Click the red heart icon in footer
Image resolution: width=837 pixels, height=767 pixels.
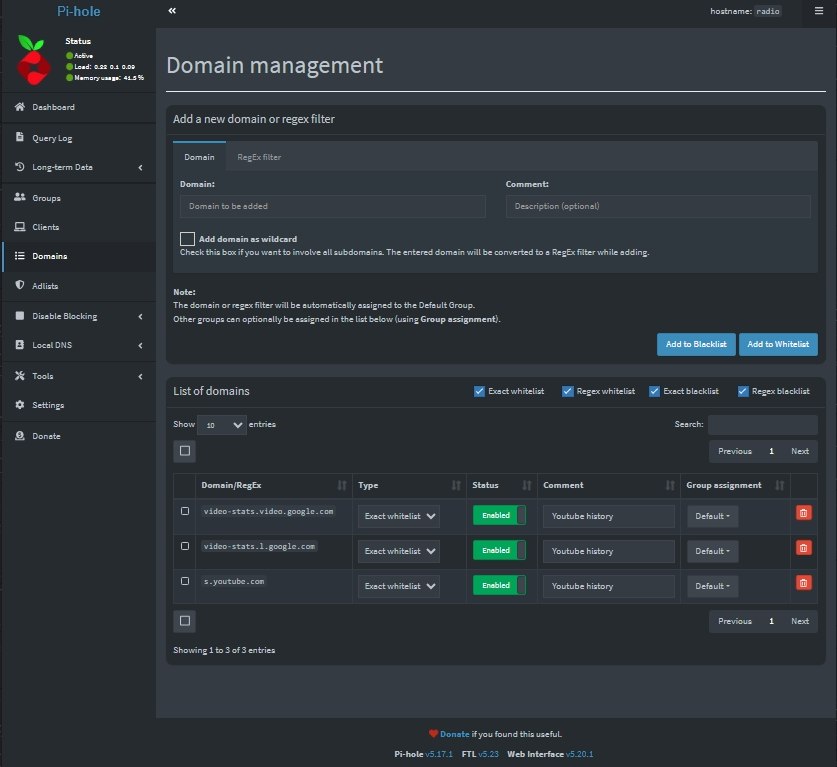433,734
